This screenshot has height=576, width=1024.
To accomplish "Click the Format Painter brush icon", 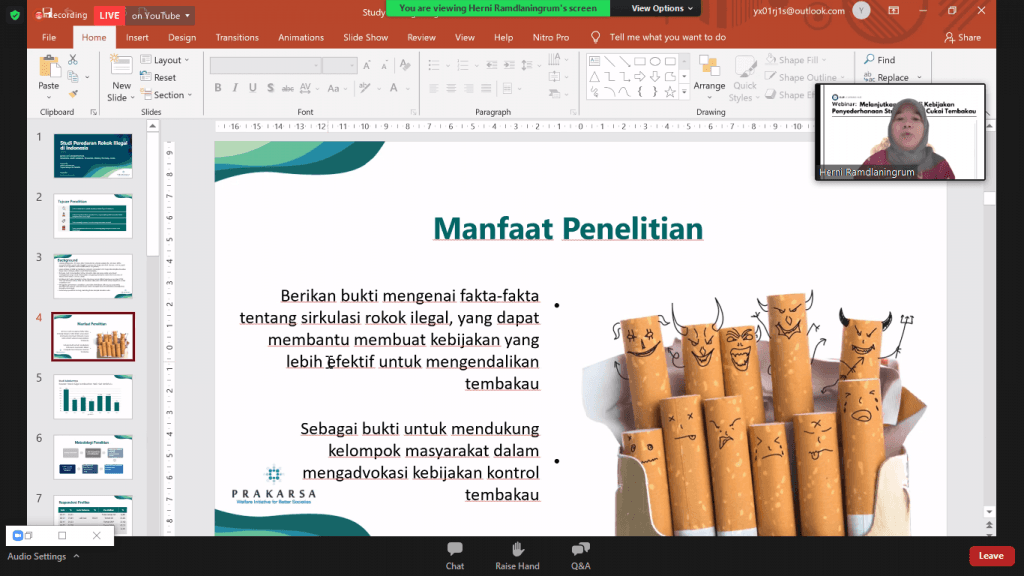I will coord(72,94).
